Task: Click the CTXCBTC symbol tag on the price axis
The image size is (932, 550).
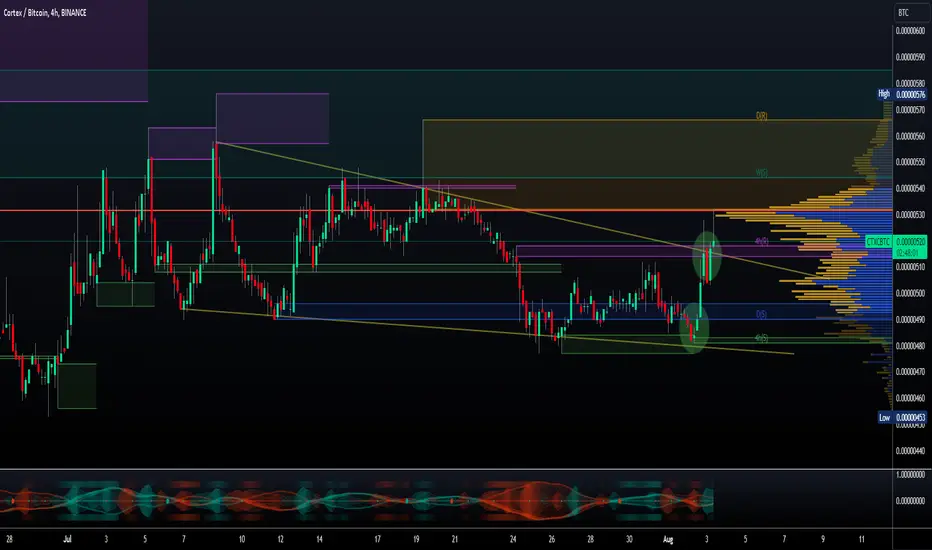Action: coord(879,242)
